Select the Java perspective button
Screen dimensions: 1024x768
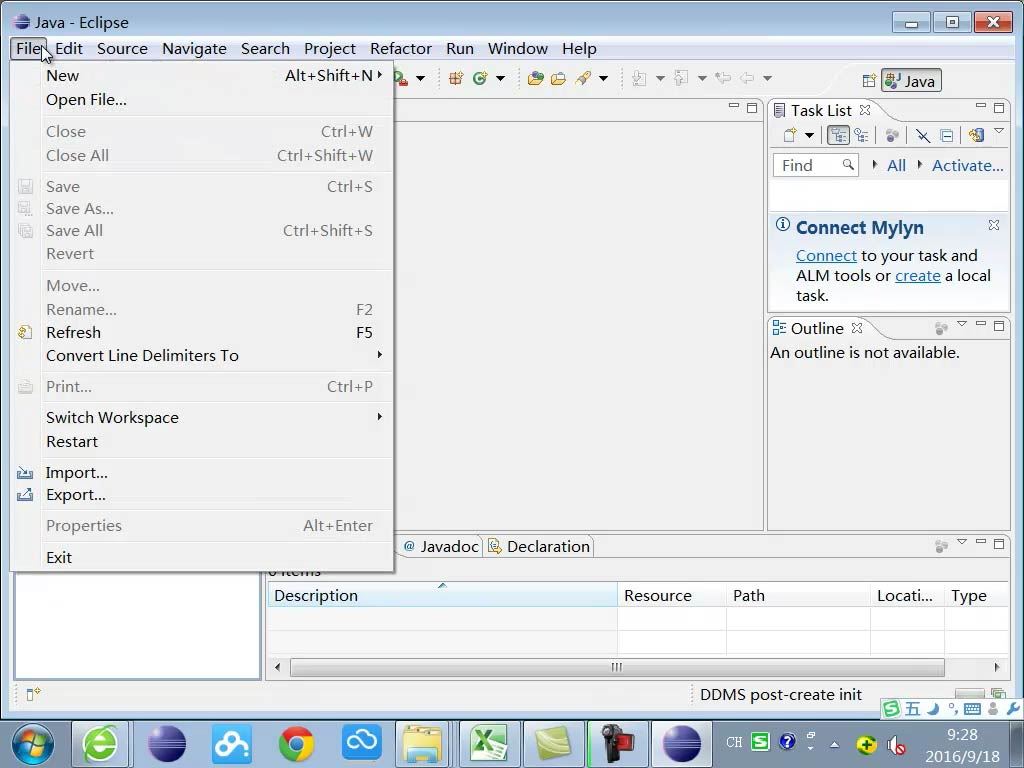[911, 80]
